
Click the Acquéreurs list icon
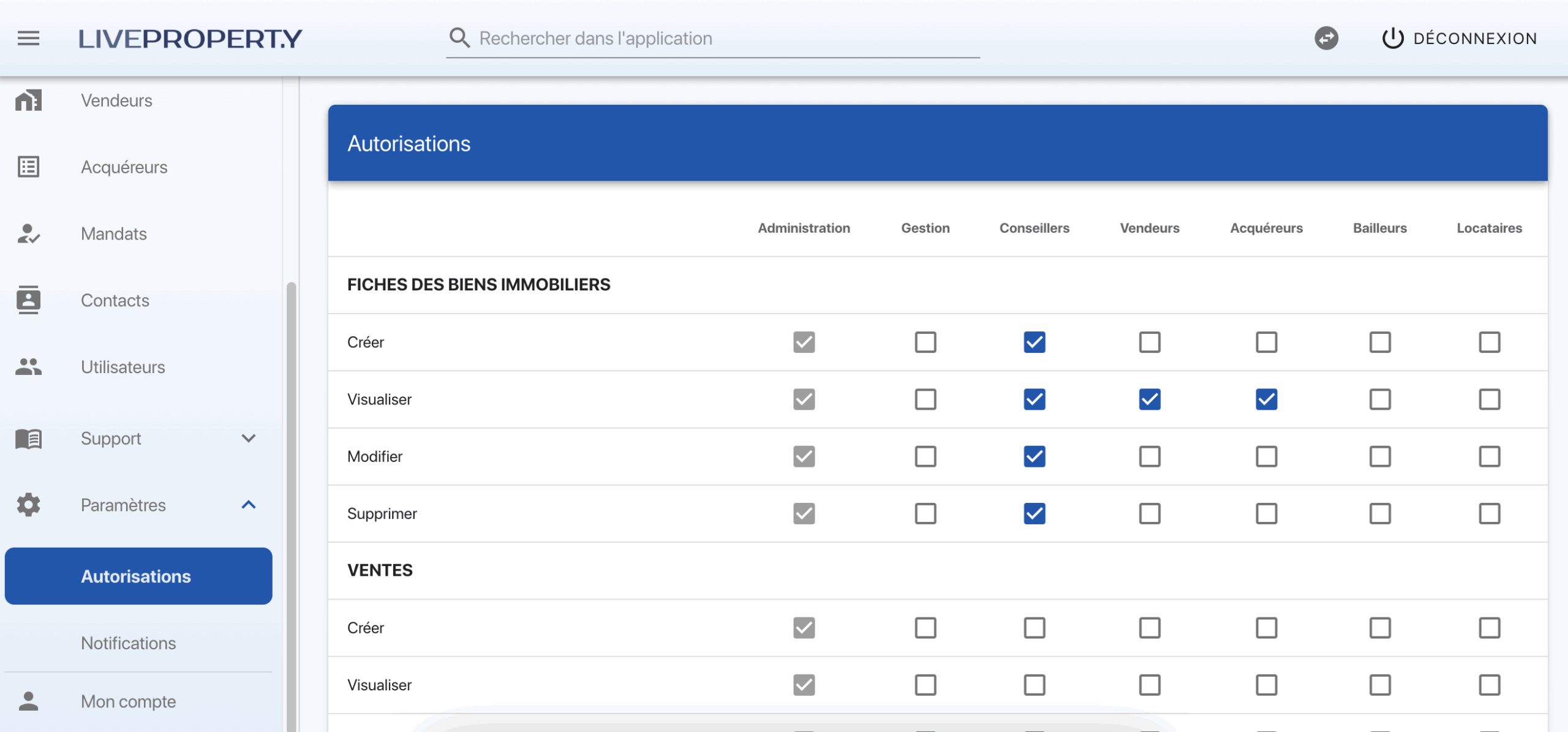28,167
